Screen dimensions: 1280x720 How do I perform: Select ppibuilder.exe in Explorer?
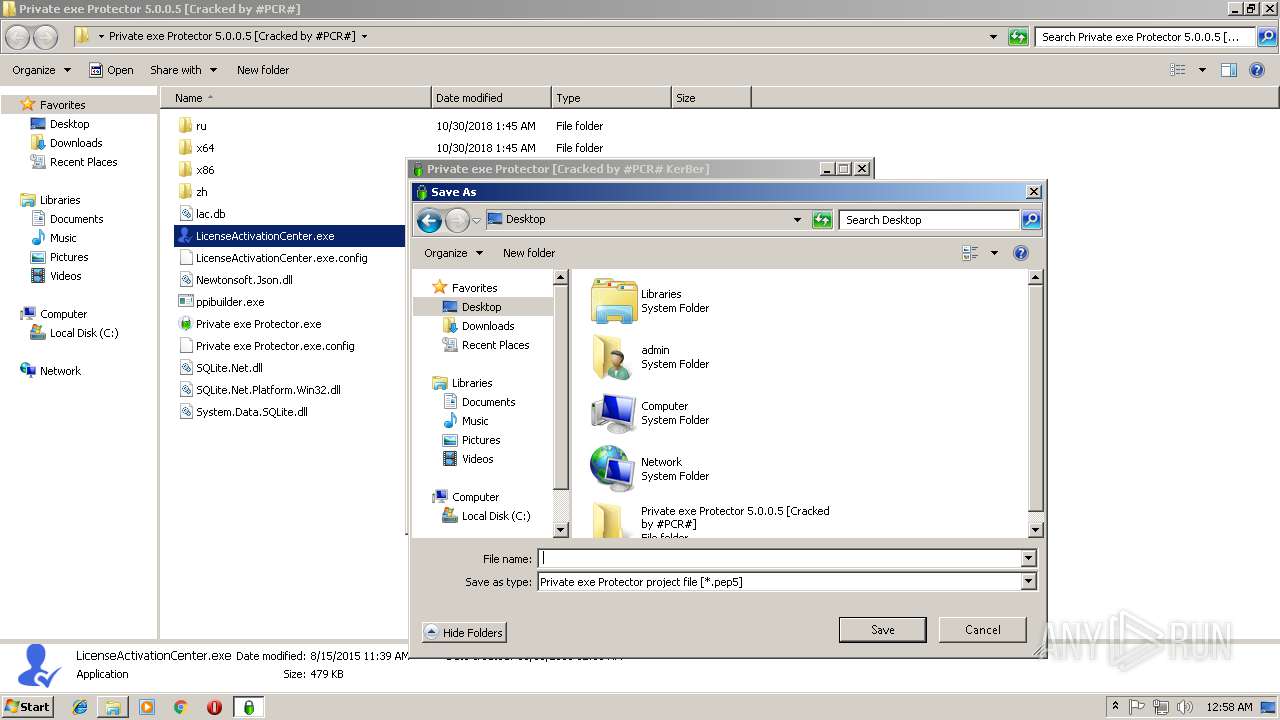click(x=230, y=302)
